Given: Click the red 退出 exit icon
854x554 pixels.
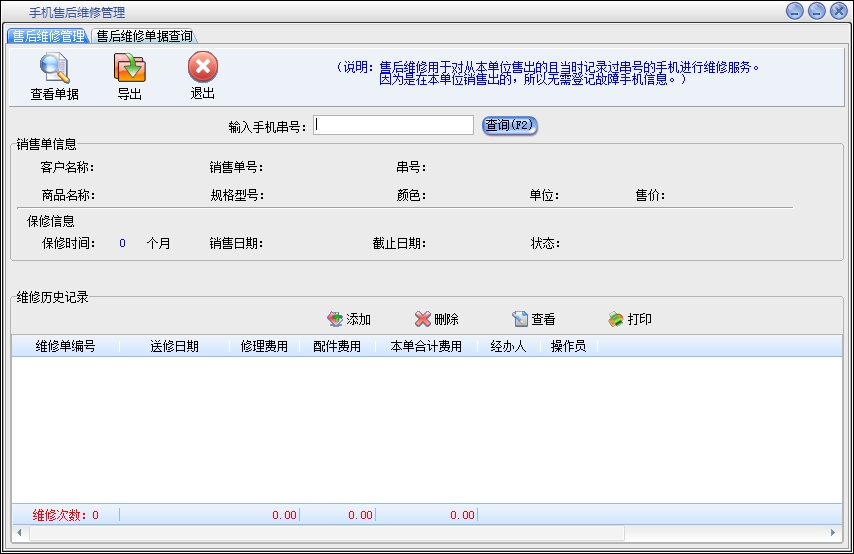Looking at the screenshot, I should [203, 69].
